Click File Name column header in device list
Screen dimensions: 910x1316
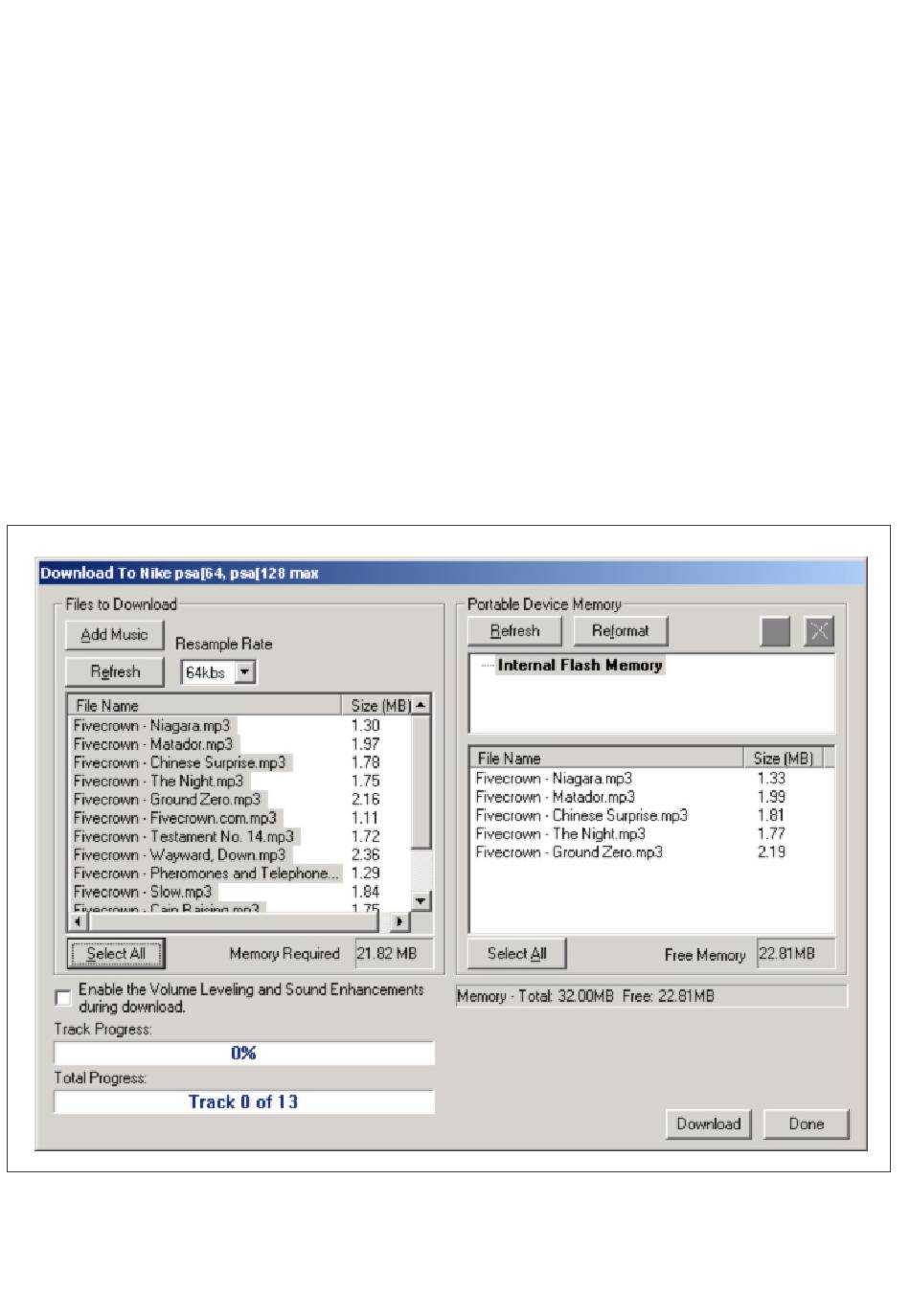606,759
